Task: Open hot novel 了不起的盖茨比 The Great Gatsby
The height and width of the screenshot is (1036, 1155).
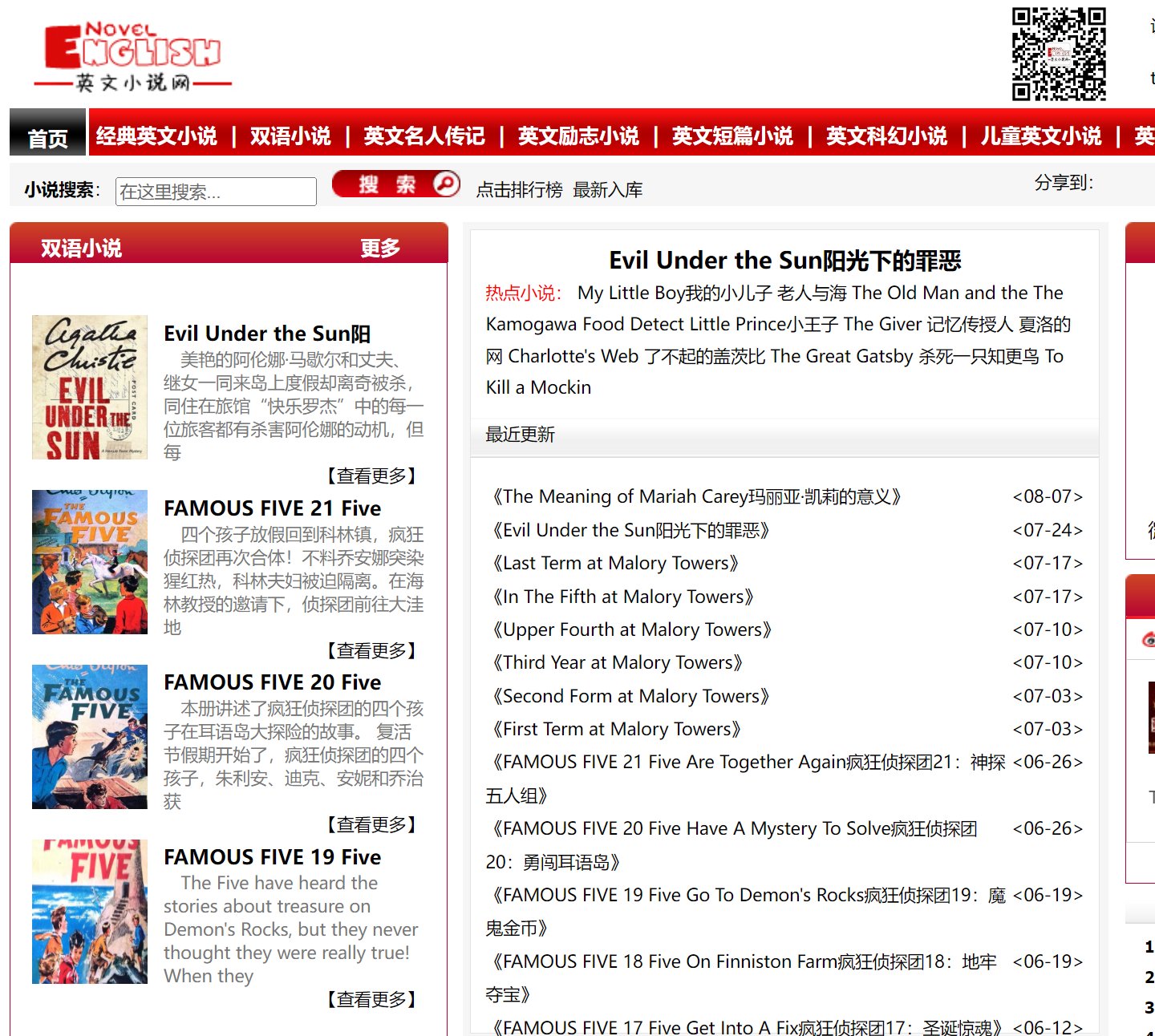Action: coord(780,356)
